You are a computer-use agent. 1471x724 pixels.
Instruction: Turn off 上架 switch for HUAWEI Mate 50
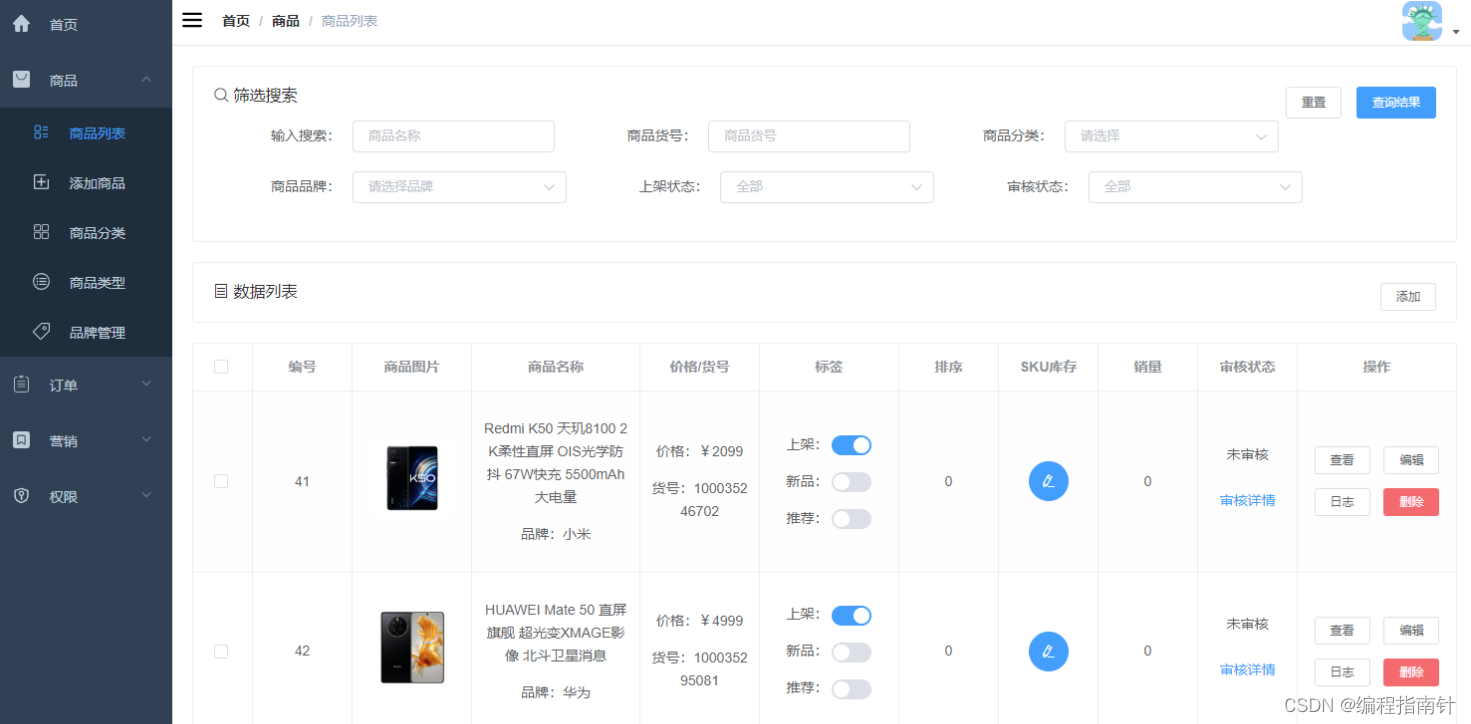click(851, 615)
